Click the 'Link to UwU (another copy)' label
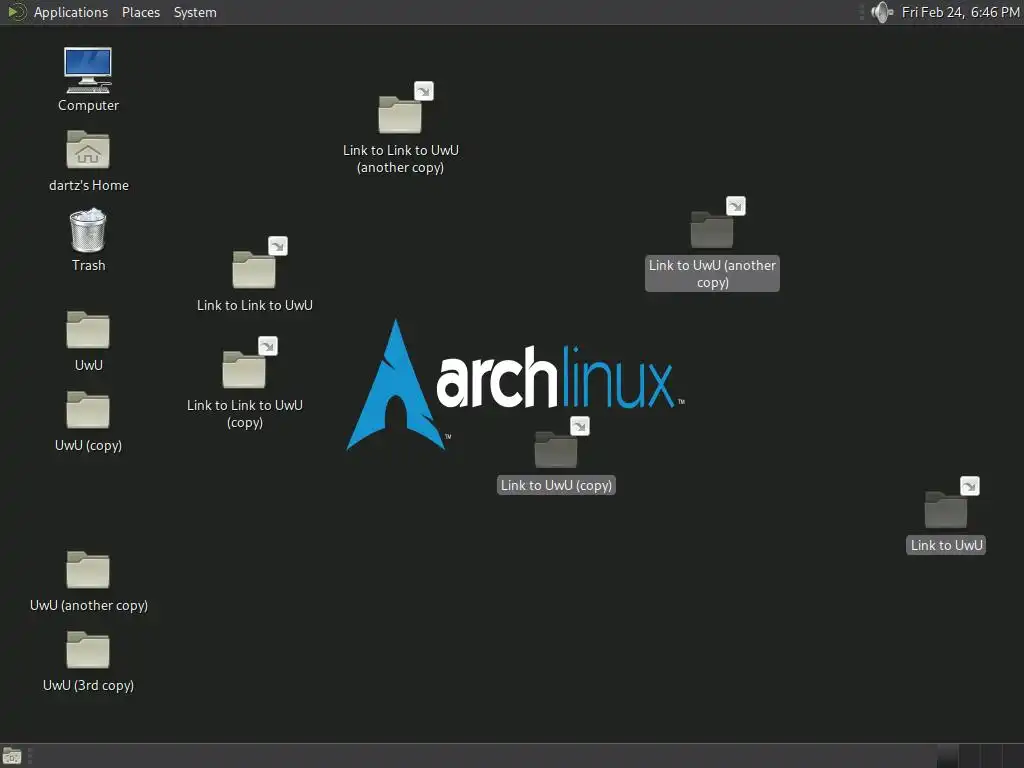 pos(712,274)
